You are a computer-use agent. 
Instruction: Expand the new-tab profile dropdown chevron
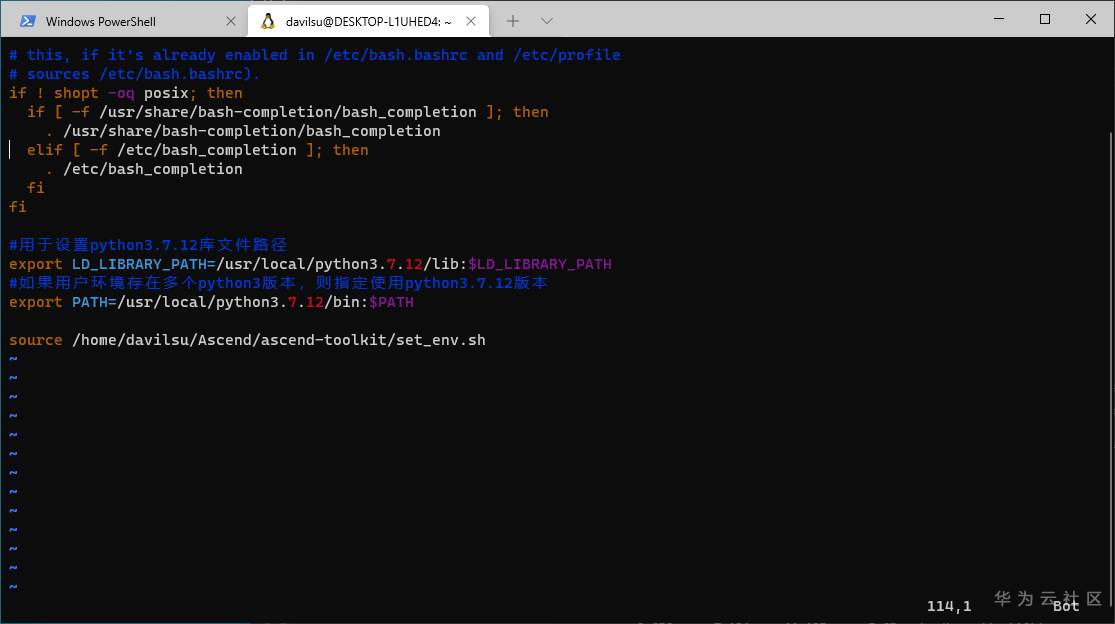[547, 21]
